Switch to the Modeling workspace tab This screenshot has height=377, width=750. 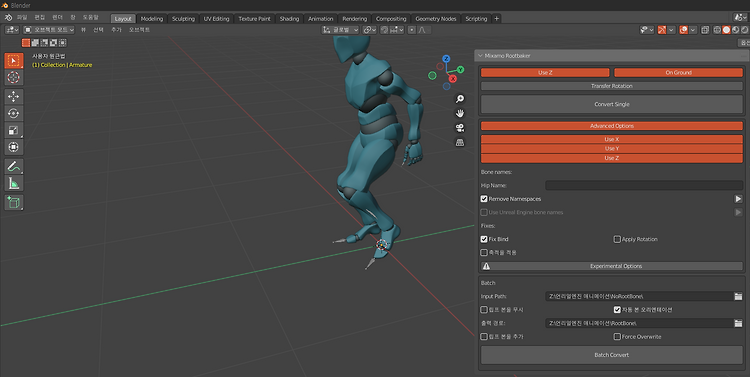(x=152, y=19)
